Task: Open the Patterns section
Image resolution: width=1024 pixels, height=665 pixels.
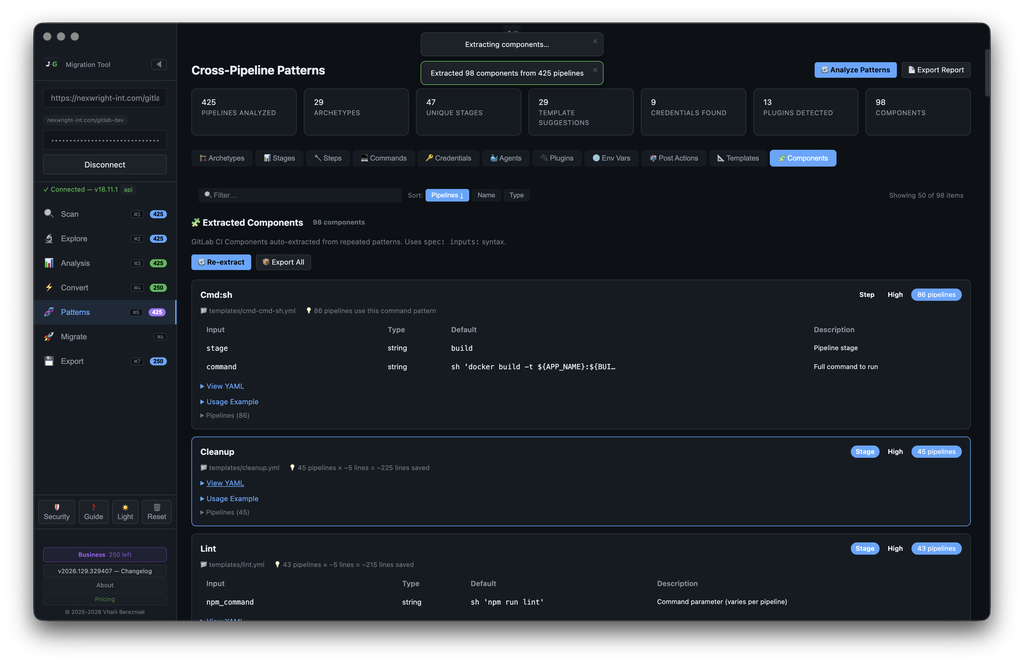Action: pos(104,312)
